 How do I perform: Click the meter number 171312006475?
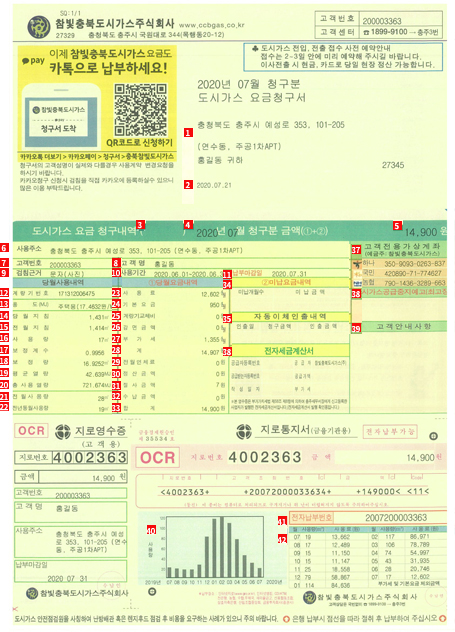point(77,293)
